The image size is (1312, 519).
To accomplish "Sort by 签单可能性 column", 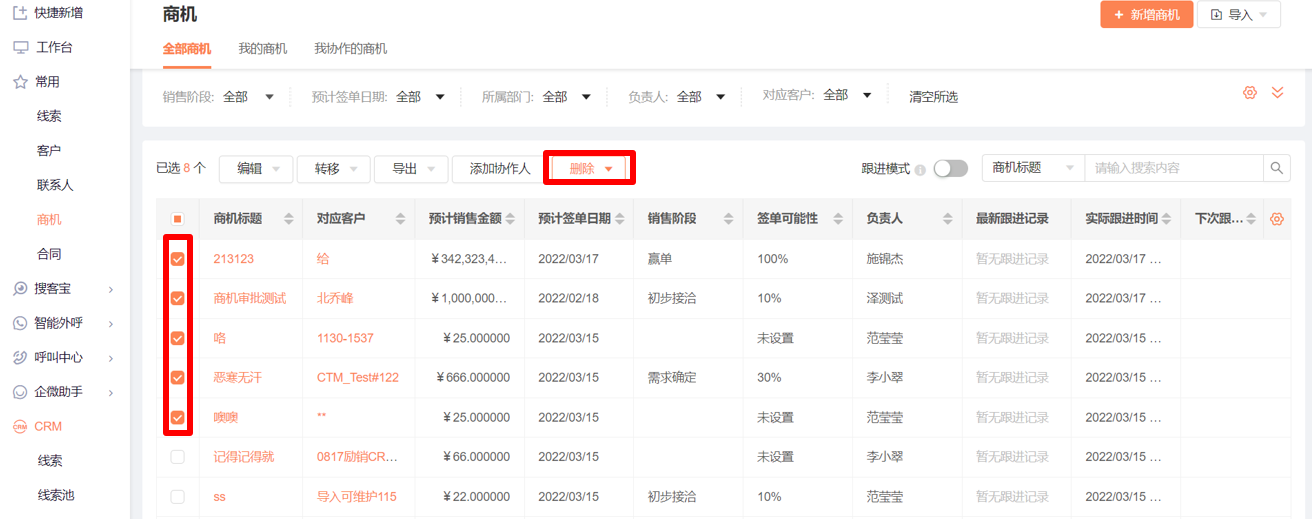I will [x=839, y=219].
